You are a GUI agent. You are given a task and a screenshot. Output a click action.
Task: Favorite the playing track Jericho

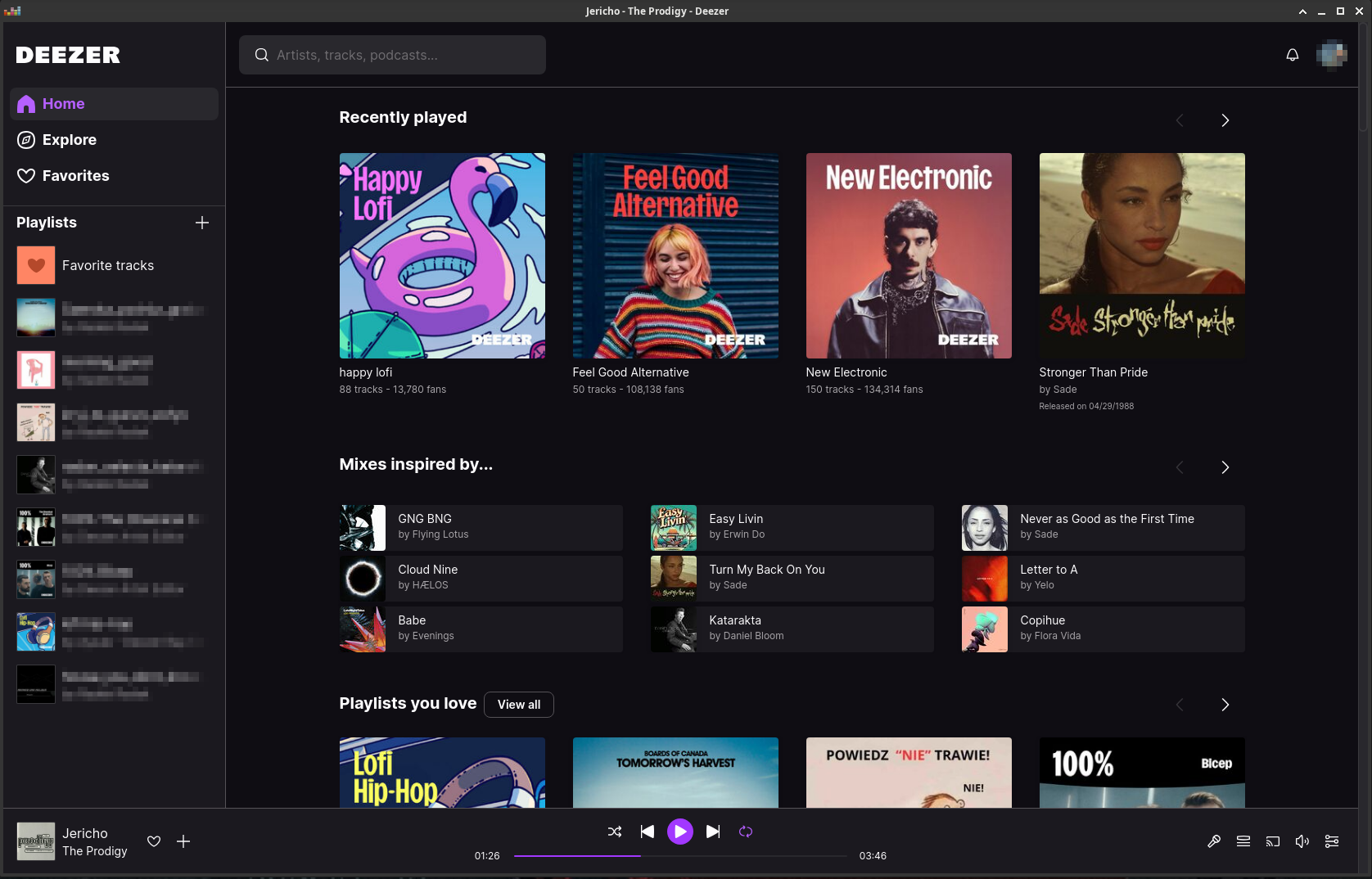tap(153, 841)
